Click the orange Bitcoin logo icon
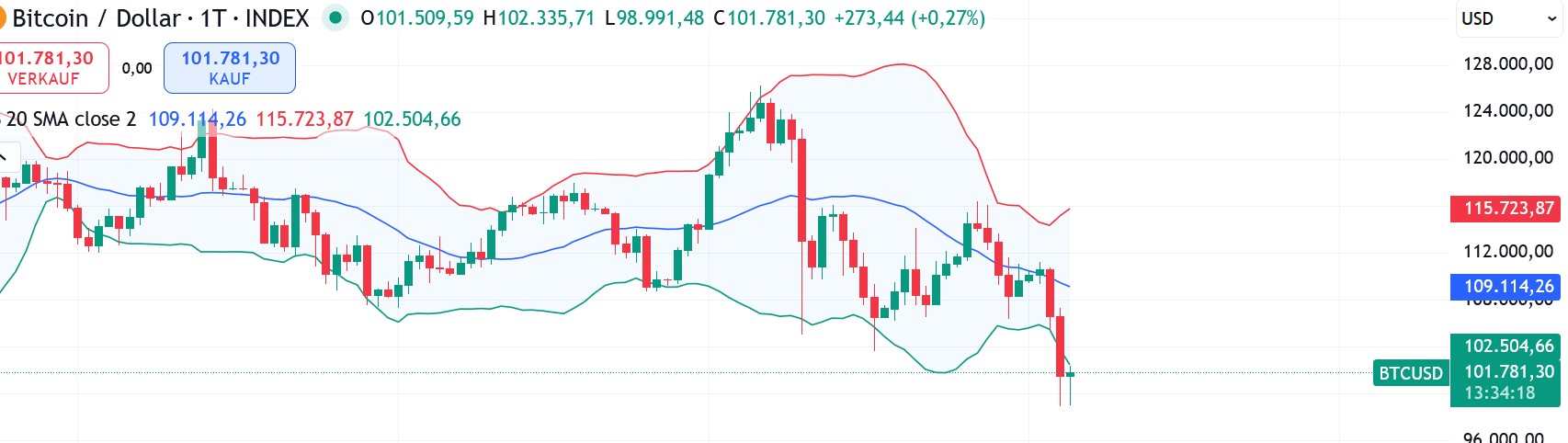1568x443 pixels. 3,18
